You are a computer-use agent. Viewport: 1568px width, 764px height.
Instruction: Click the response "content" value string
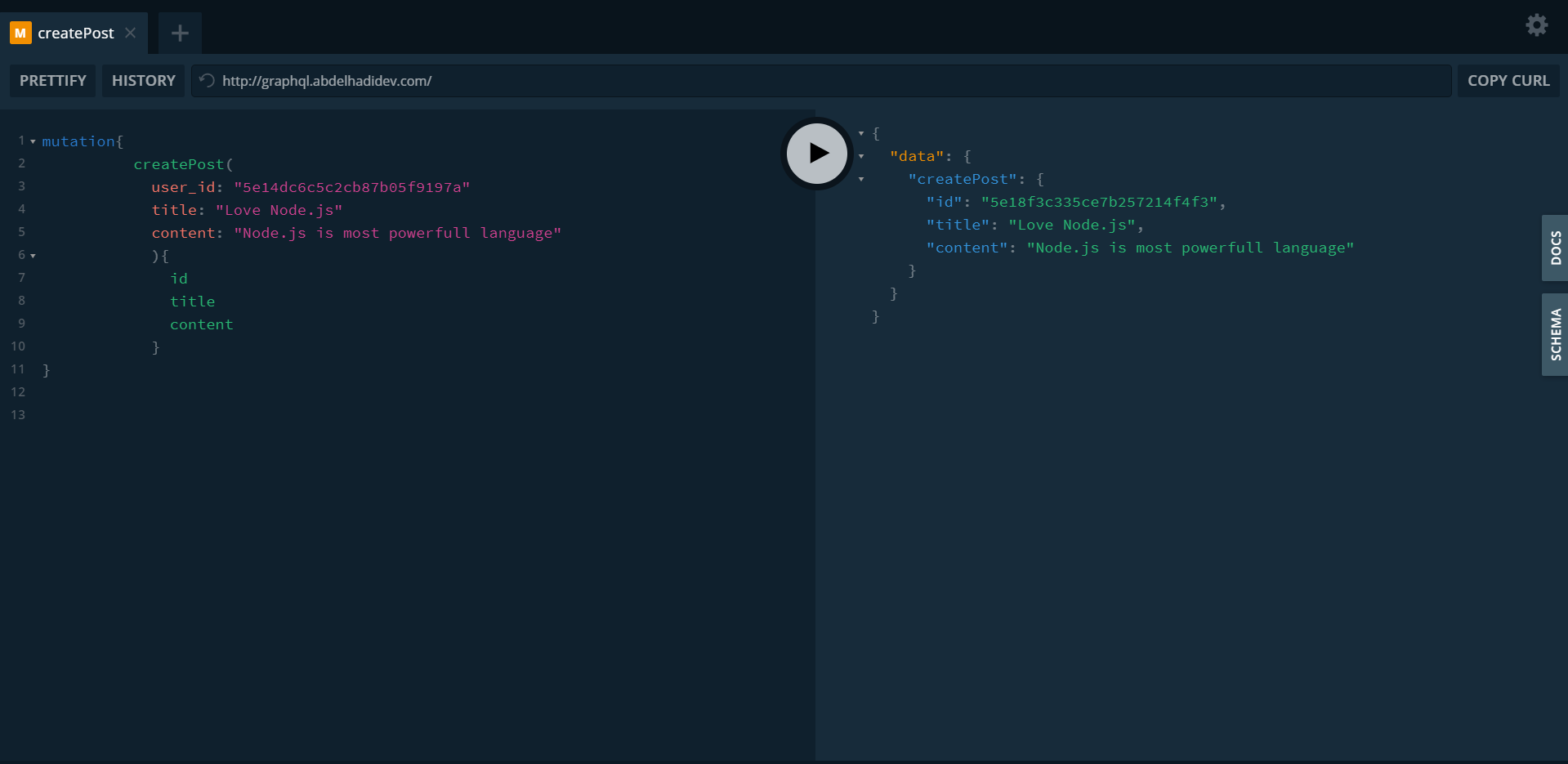[1191, 248]
